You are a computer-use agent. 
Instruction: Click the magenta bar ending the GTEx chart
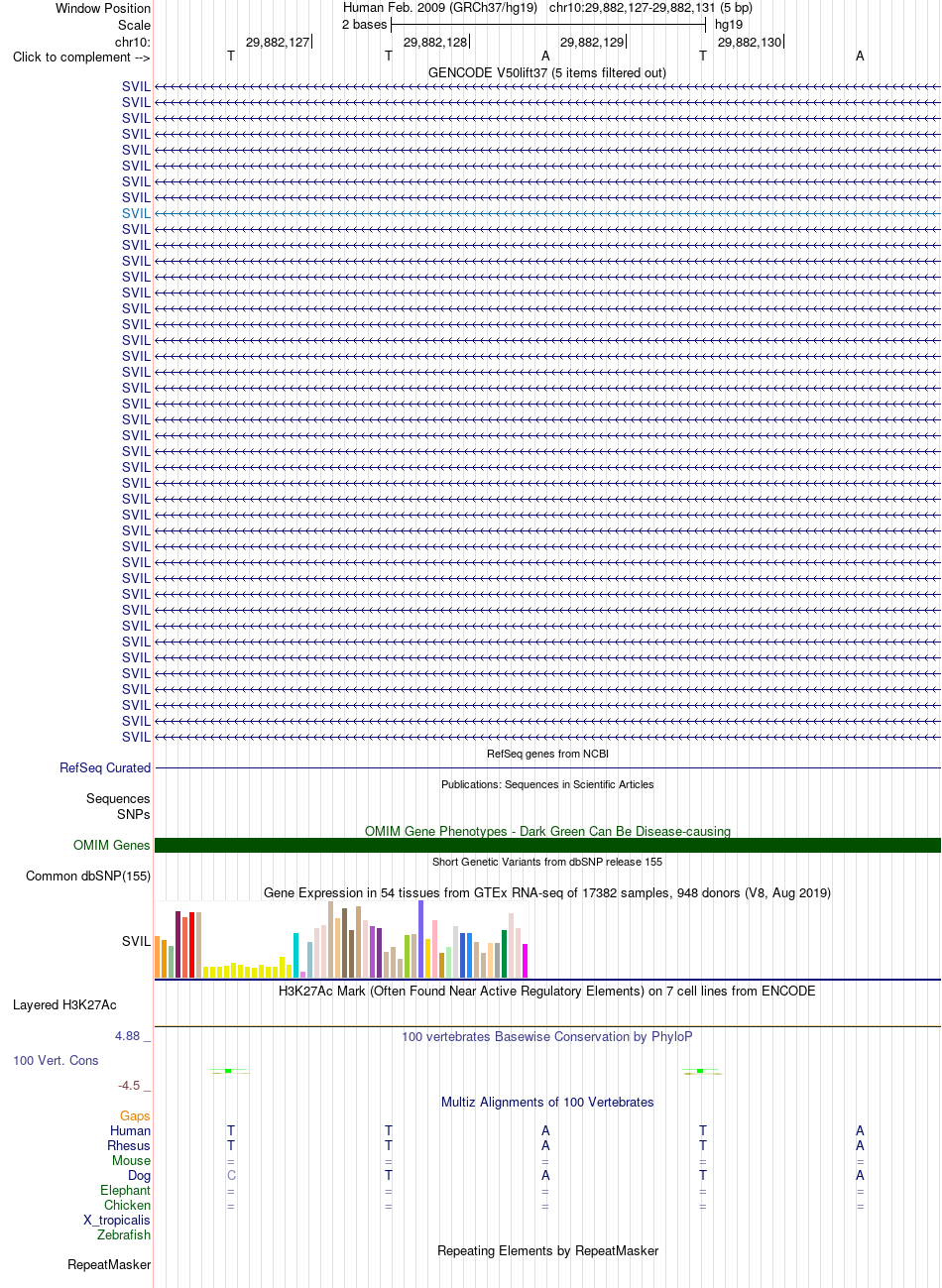click(526, 961)
